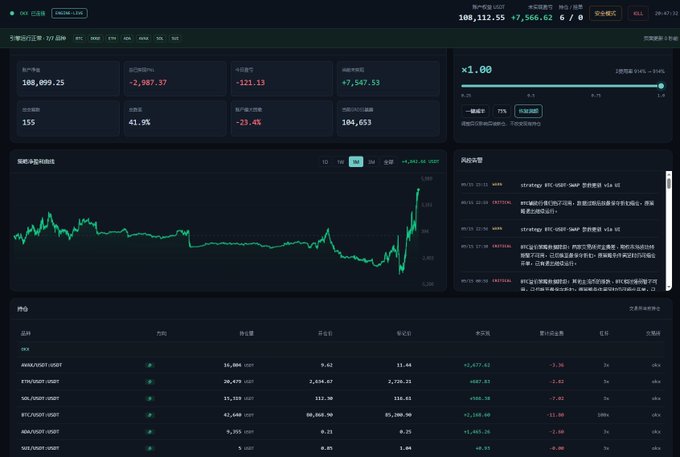Click the 108,099.25 account equity card
This screenshot has width=680, height=457.
pyautogui.click(x=68, y=78)
